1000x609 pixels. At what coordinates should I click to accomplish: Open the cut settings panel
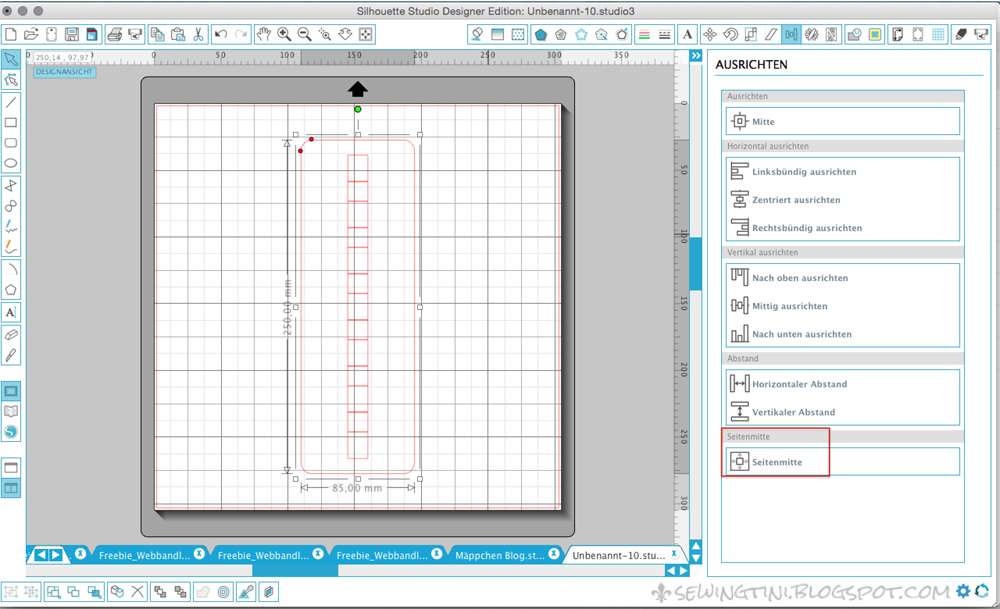[x=961, y=34]
